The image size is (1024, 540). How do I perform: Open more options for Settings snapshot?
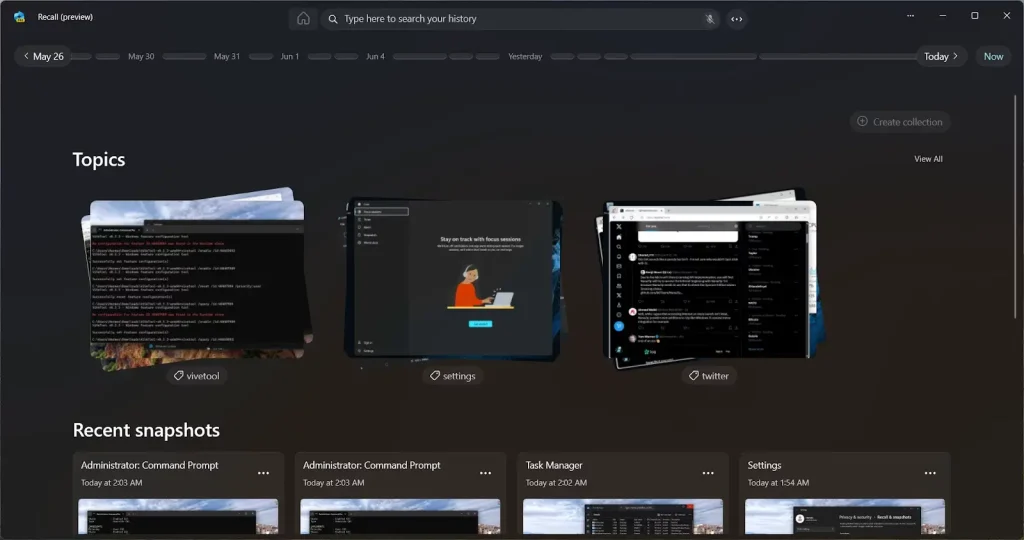(930, 473)
